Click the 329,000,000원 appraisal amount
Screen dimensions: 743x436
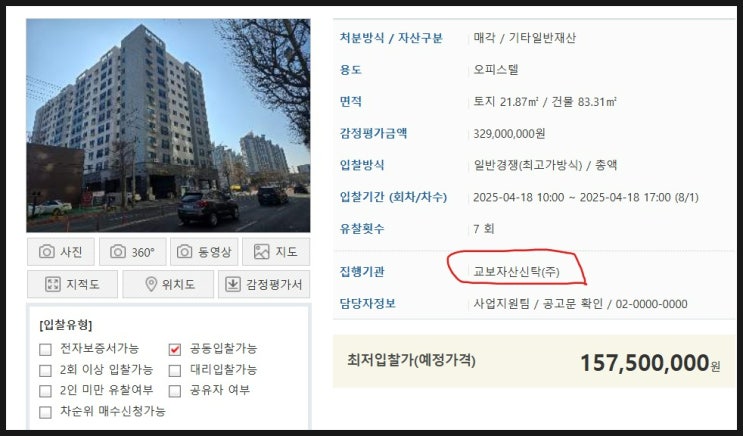[509, 134]
